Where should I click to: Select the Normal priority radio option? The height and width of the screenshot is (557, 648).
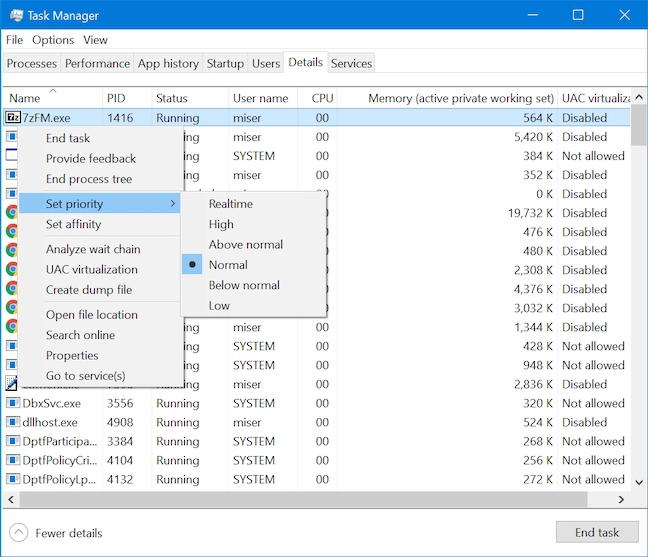(192, 264)
